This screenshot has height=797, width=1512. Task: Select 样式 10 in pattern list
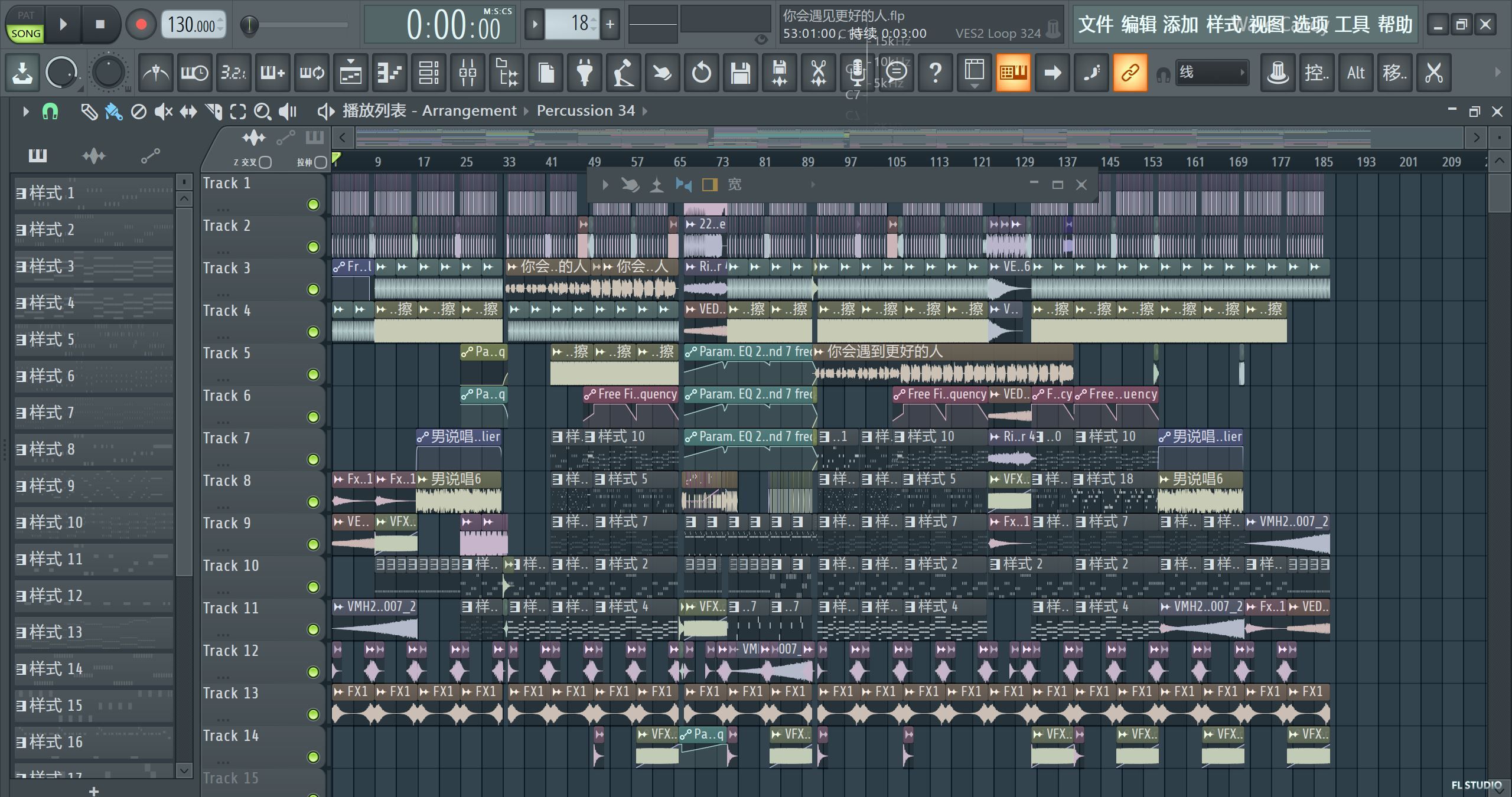coord(94,522)
